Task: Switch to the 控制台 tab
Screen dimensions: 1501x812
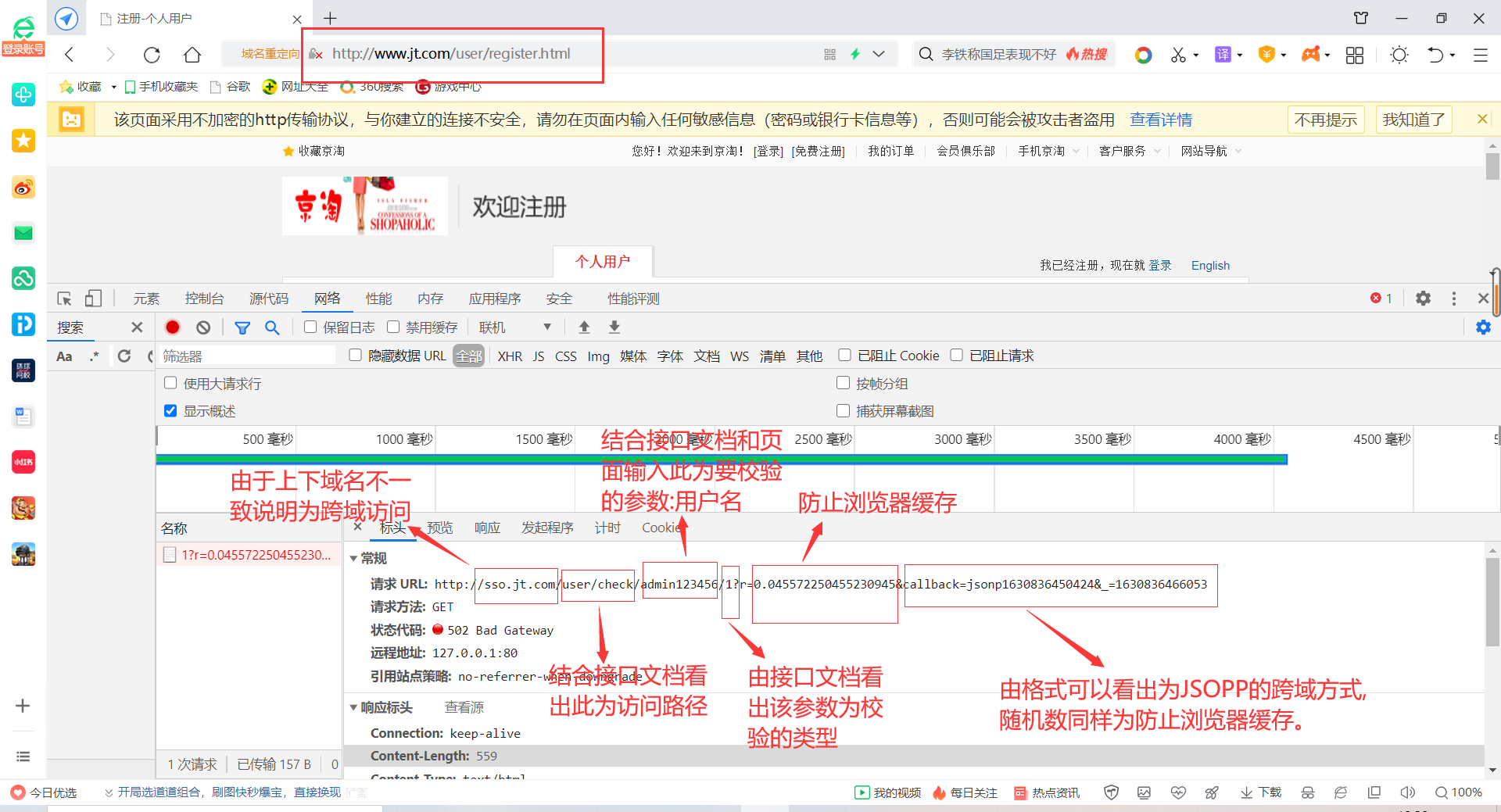Action: point(204,299)
